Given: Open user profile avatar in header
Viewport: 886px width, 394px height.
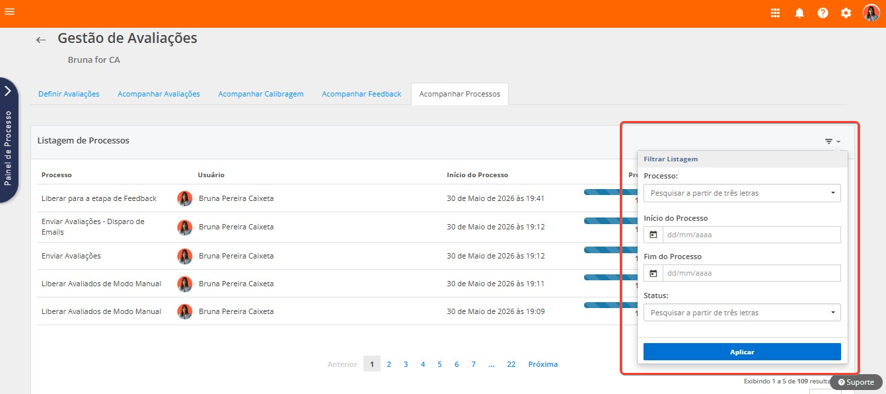Looking at the screenshot, I should click(x=871, y=12).
